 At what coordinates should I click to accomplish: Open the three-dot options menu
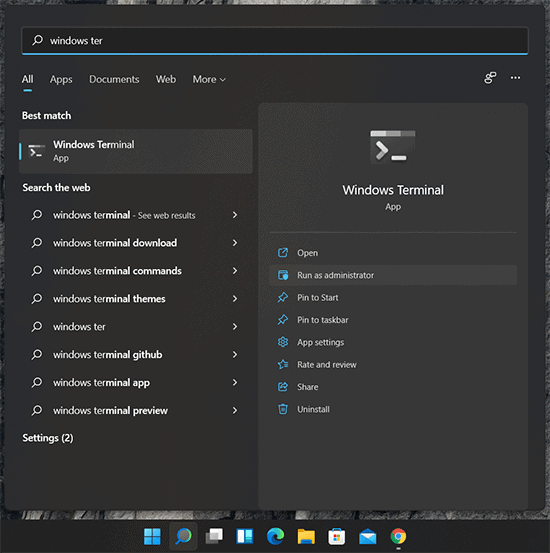click(x=515, y=78)
